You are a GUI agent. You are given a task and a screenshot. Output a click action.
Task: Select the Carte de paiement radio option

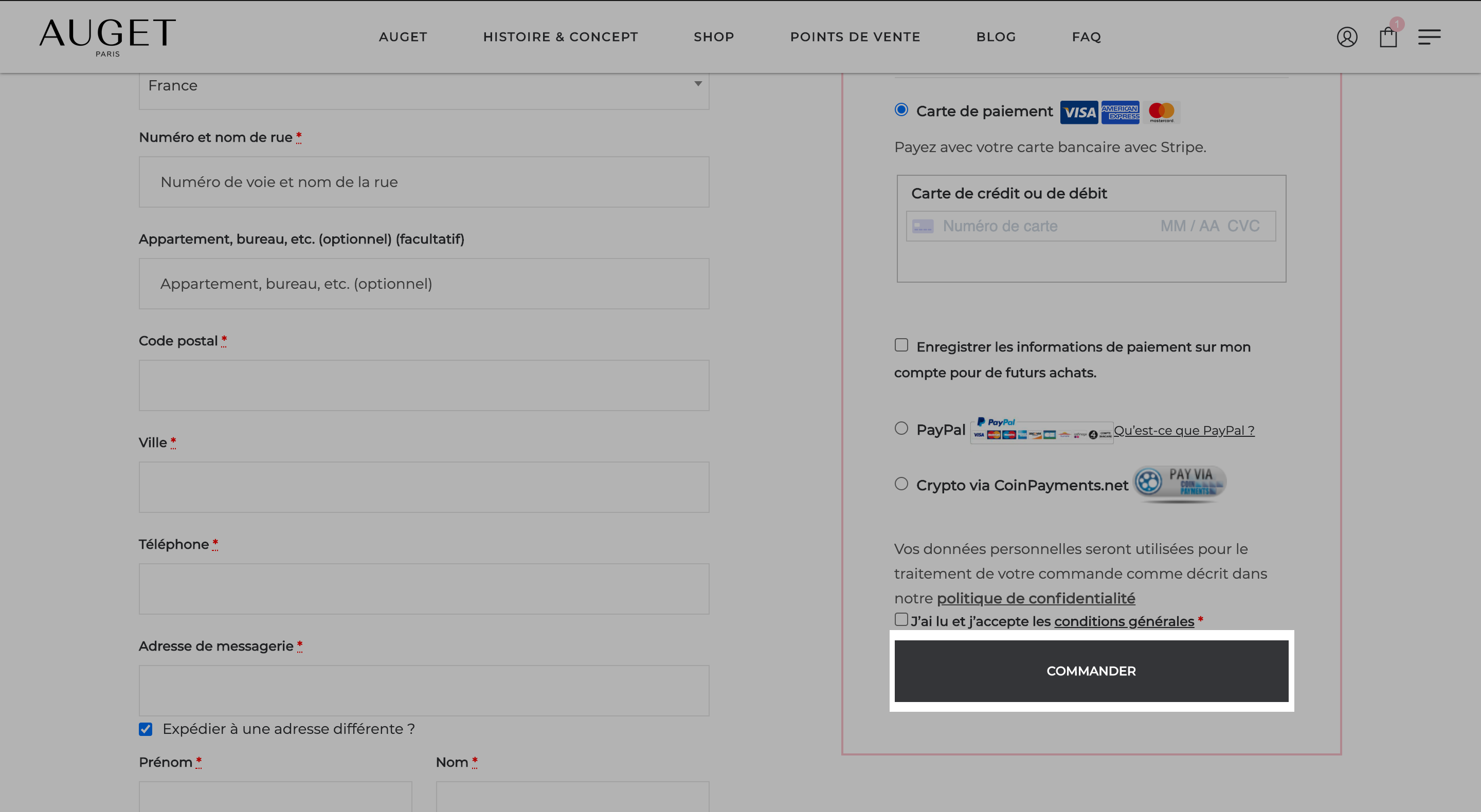pos(901,110)
